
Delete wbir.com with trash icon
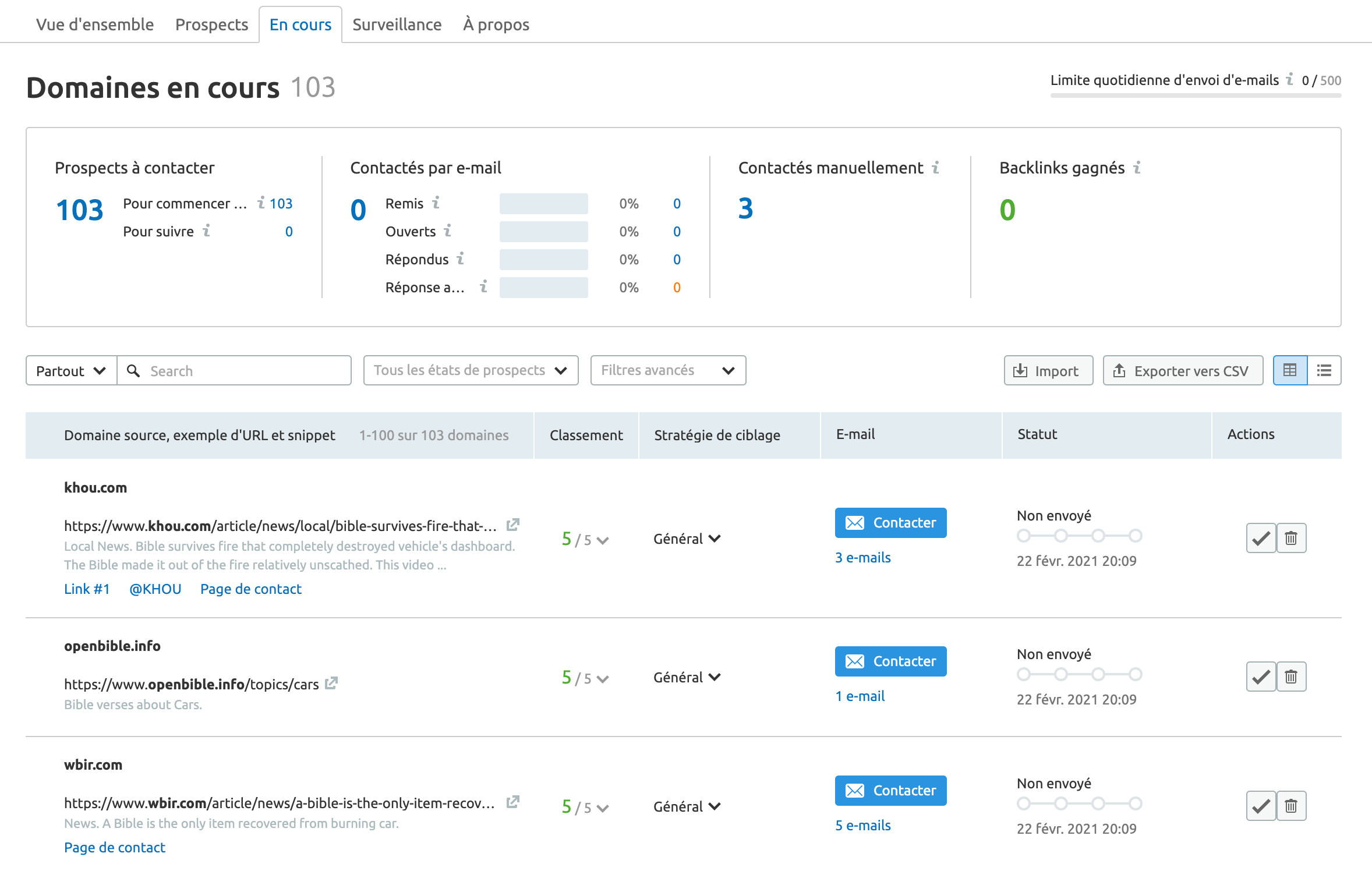click(1291, 806)
